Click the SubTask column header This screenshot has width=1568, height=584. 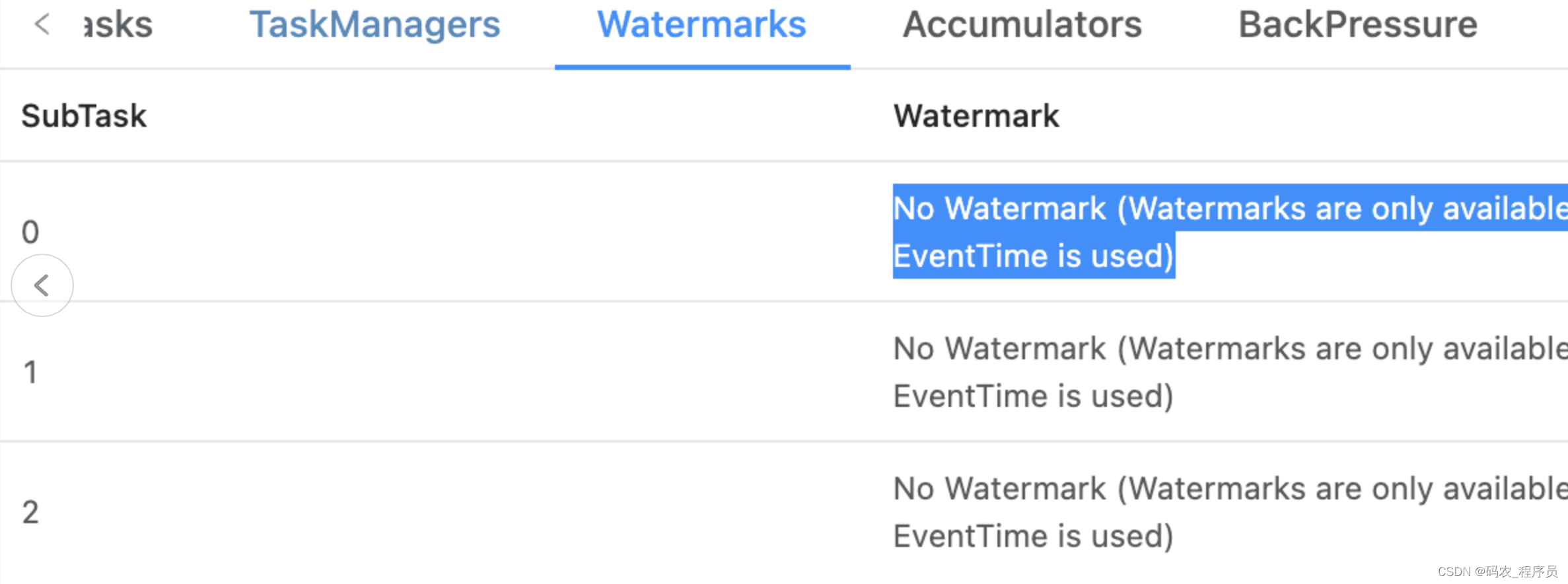(x=83, y=116)
